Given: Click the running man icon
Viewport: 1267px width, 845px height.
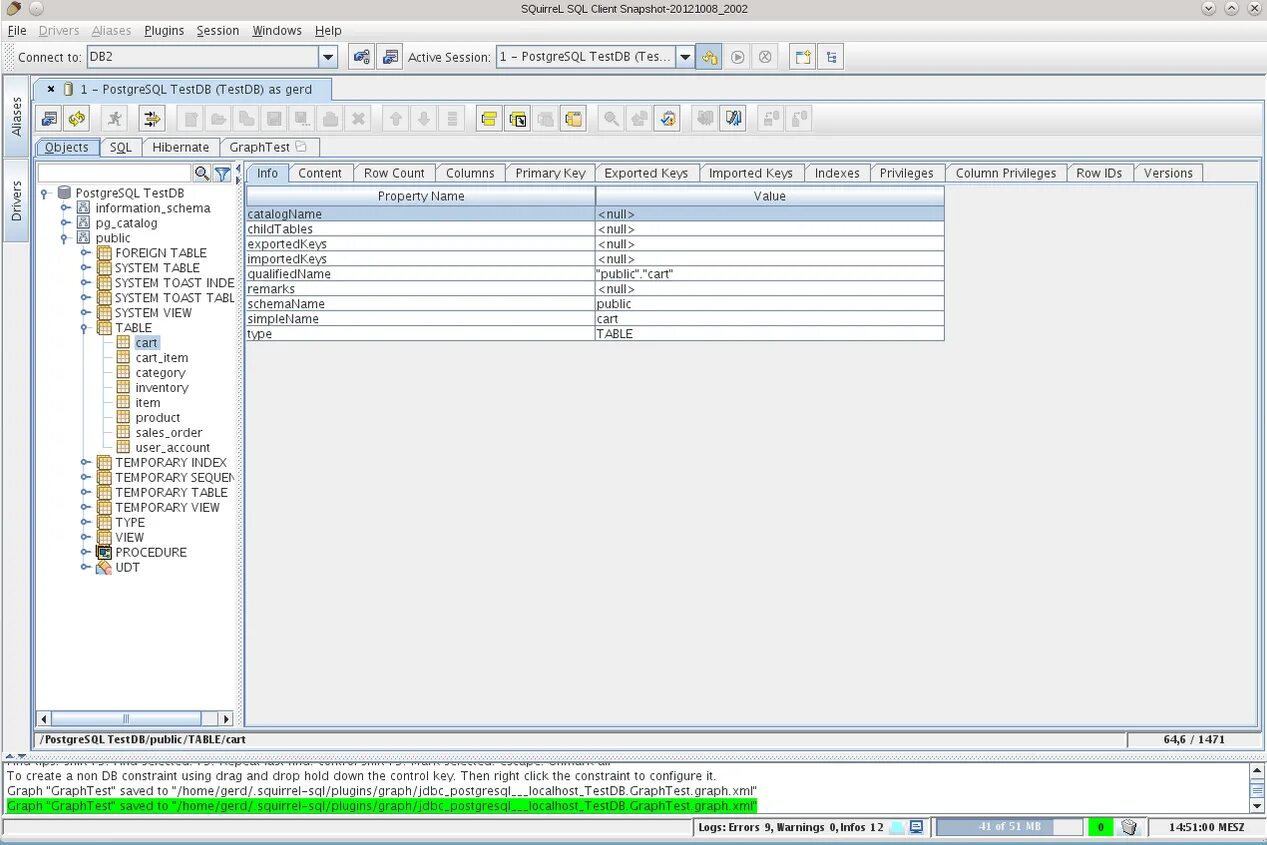Looking at the screenshot, I should point(115,119).
